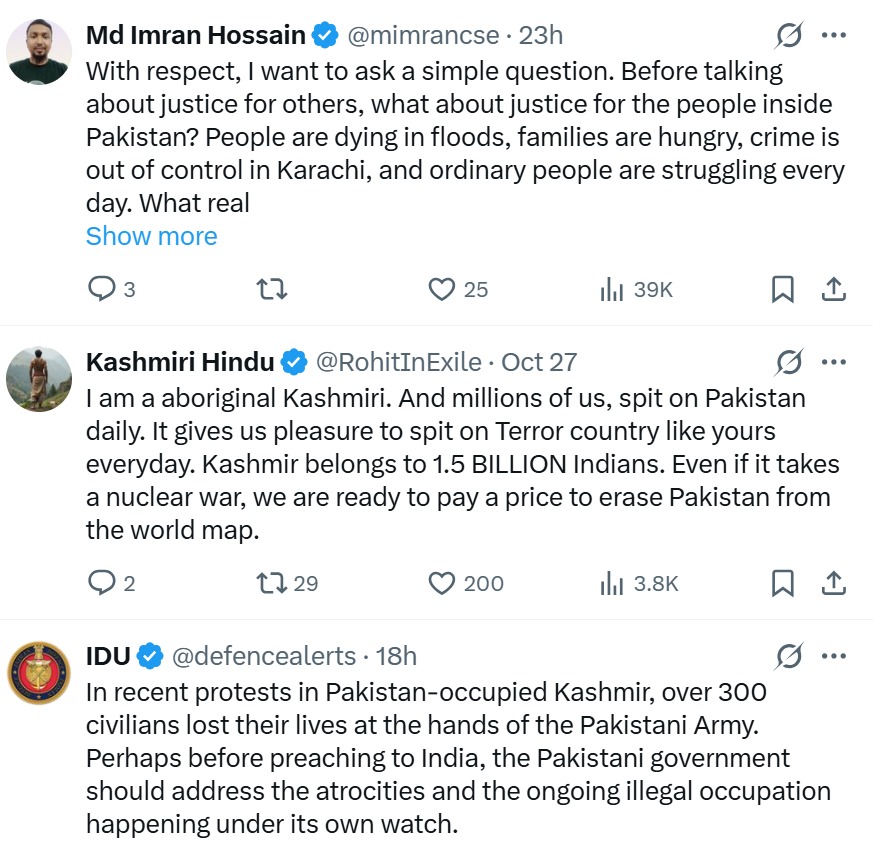View analytics on Md Imran Hossain's post
This screenshot has width=873, height=847.
click(611, 289)
